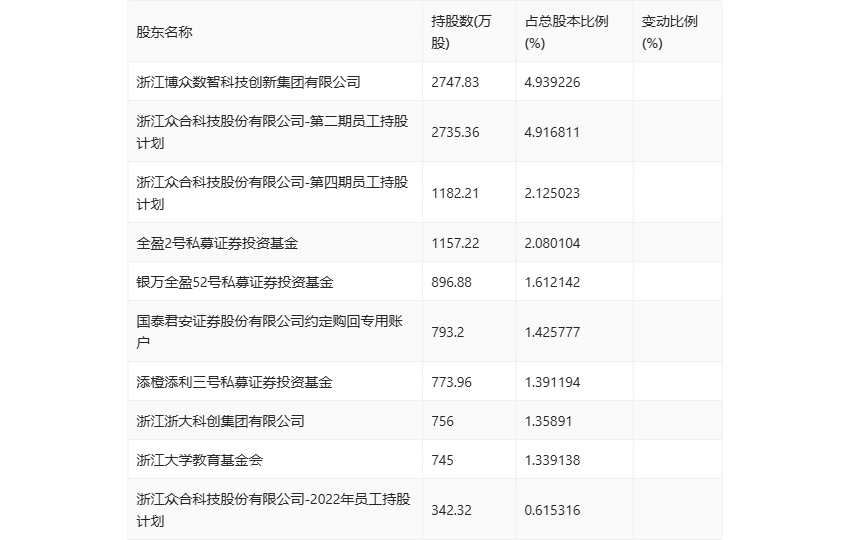Select the 占总股本比例(%) column header
This screenshot has width=850, height=540.
[x=566, y=32]
